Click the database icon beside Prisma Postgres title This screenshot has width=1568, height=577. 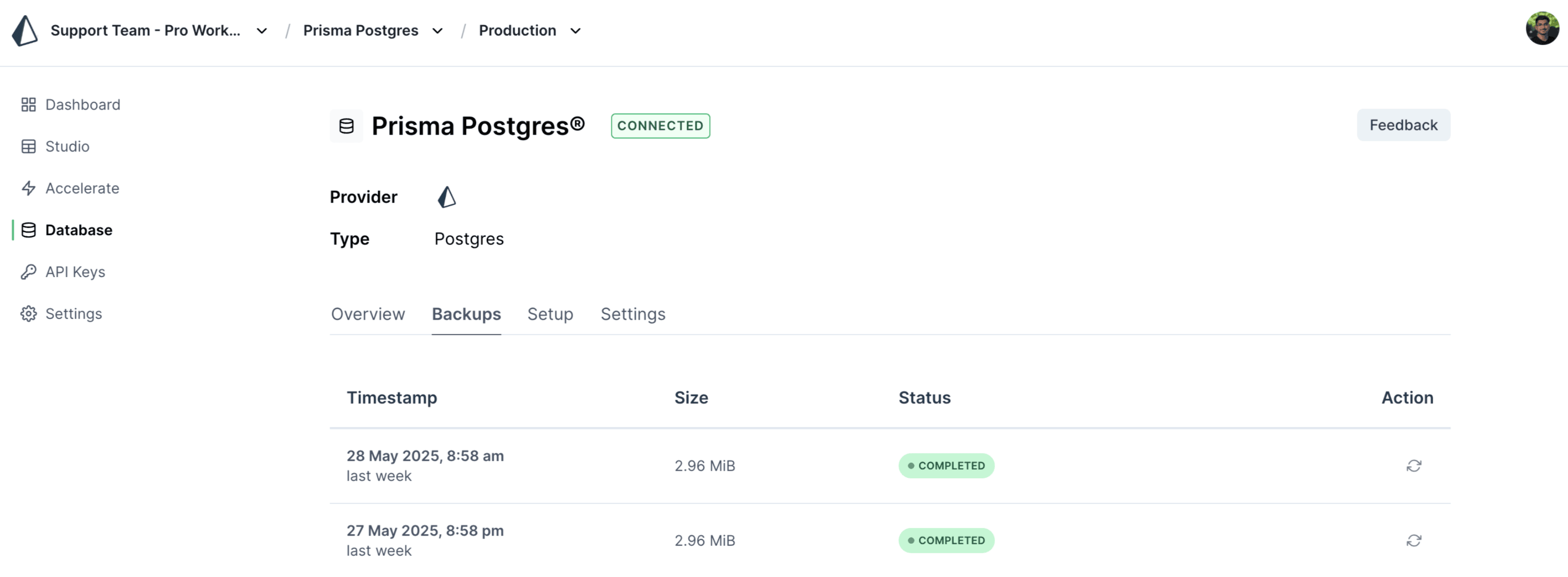tap(346, 126)
